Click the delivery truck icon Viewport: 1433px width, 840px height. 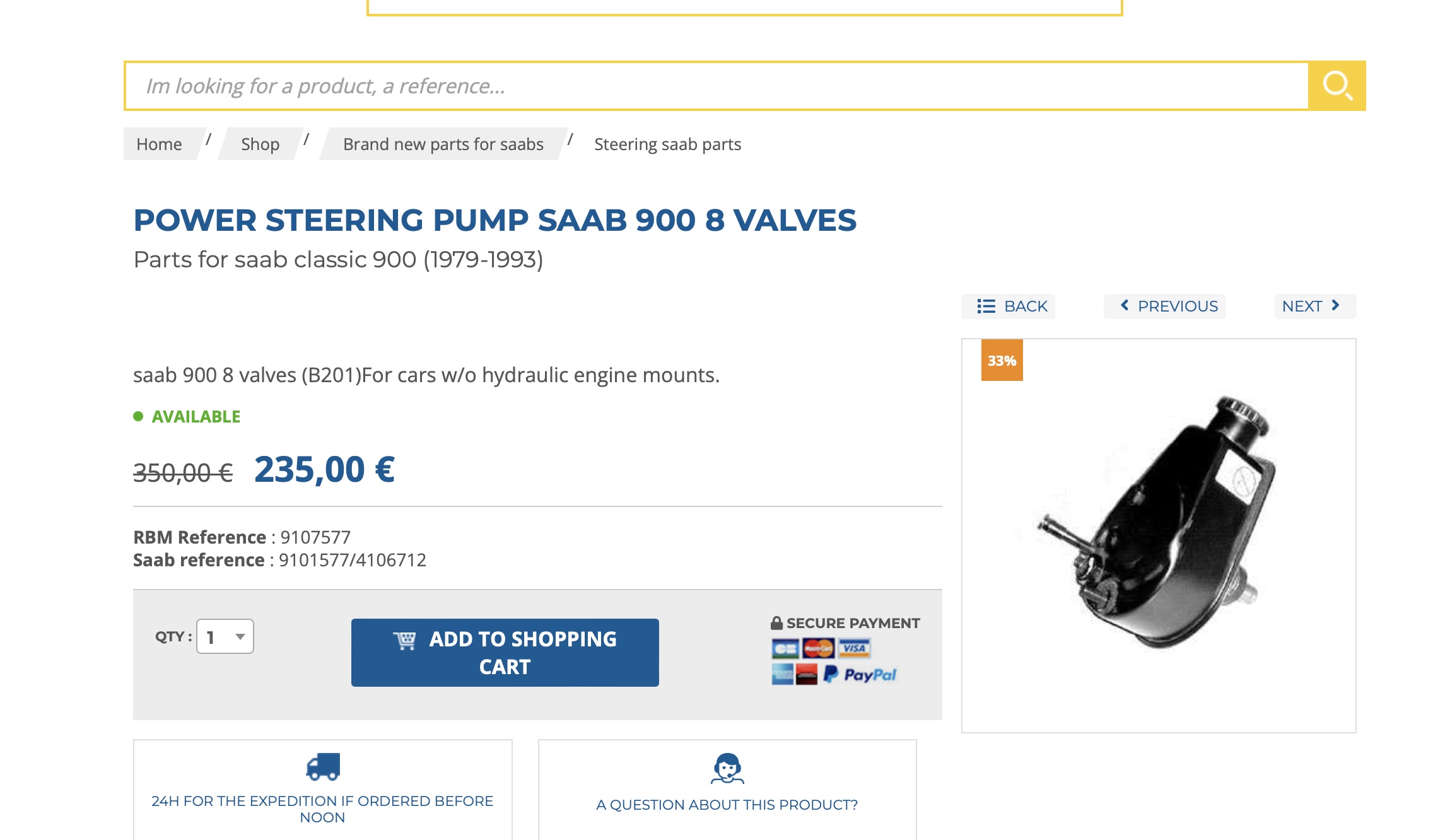point(323,766)
